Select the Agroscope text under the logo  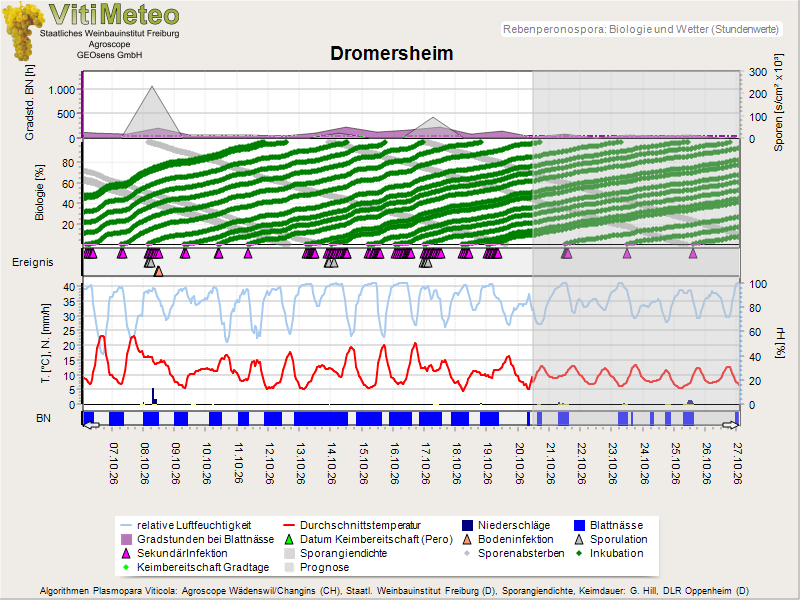coord(110,44)
